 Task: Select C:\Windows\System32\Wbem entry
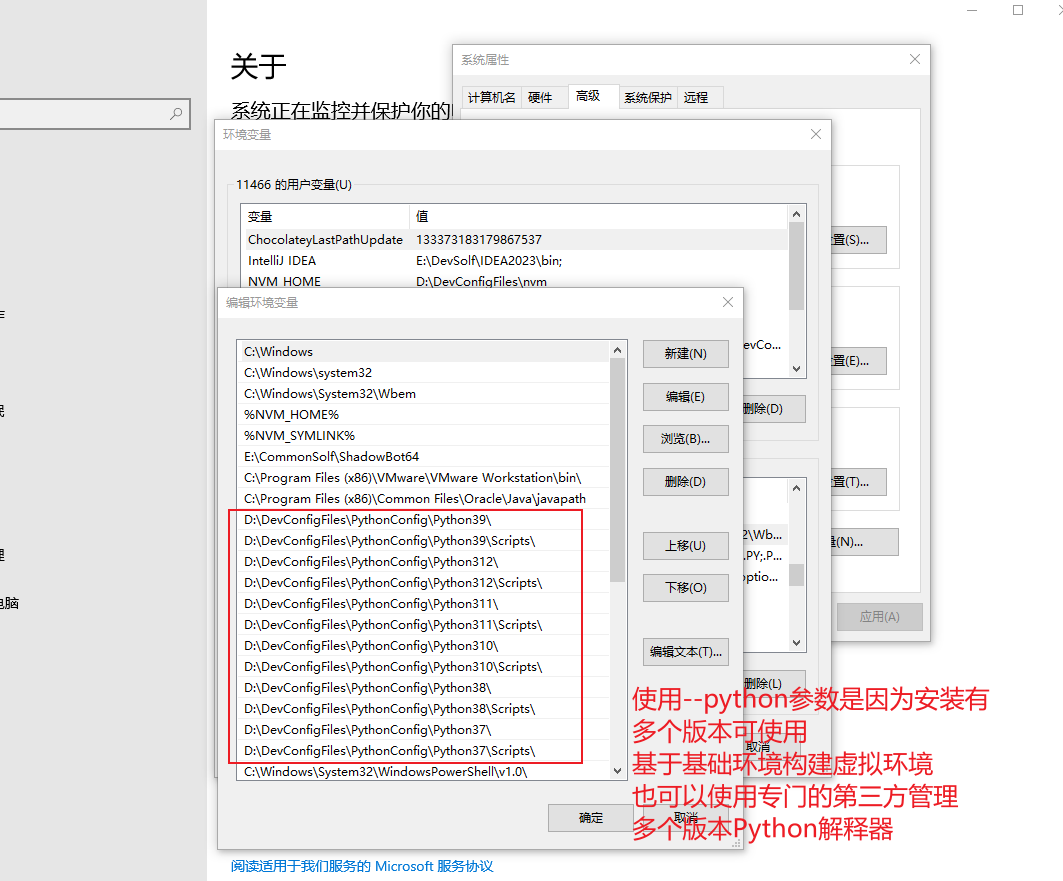(424, 394)
